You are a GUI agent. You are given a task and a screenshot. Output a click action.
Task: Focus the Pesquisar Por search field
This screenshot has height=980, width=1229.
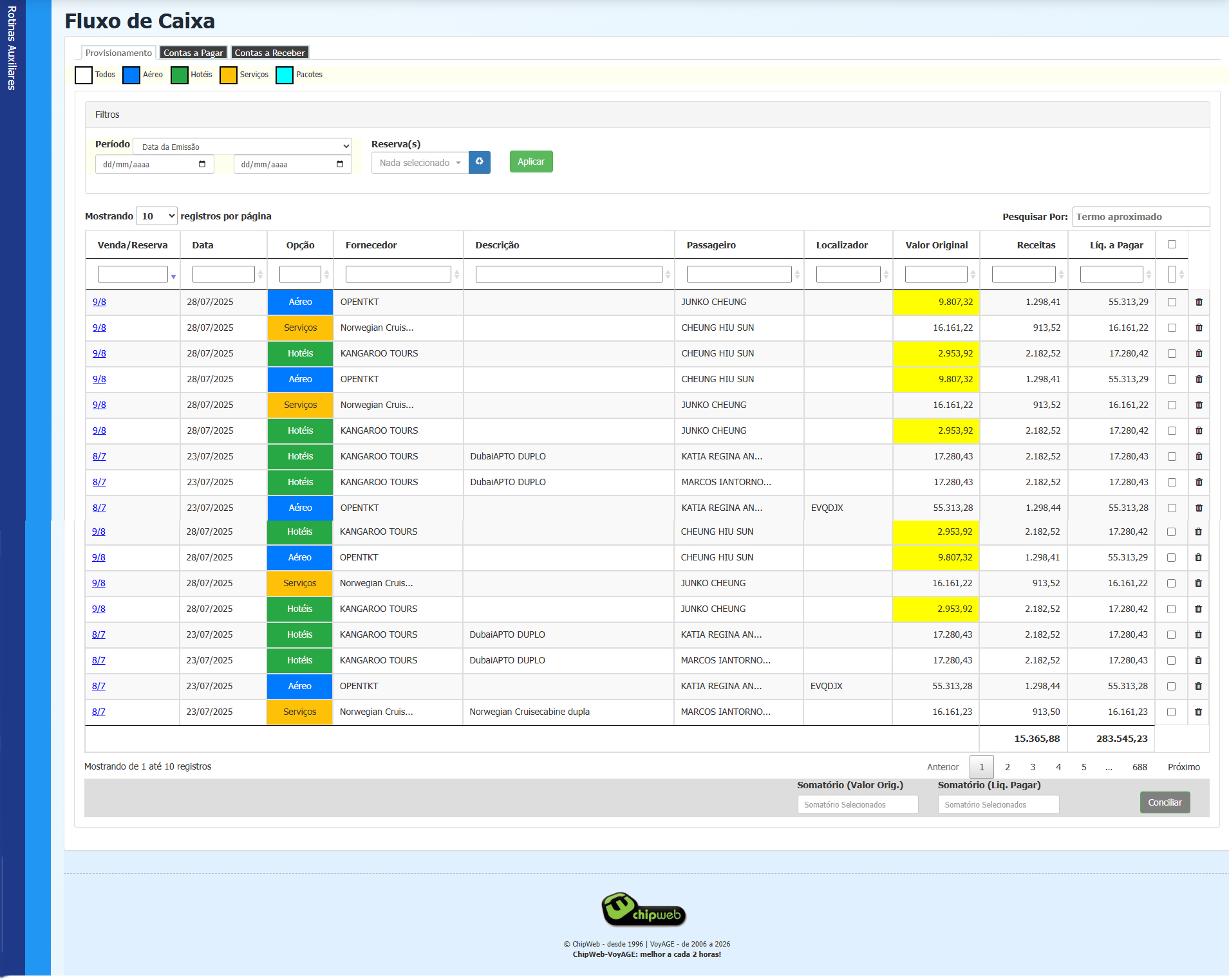coord(1140,217)
